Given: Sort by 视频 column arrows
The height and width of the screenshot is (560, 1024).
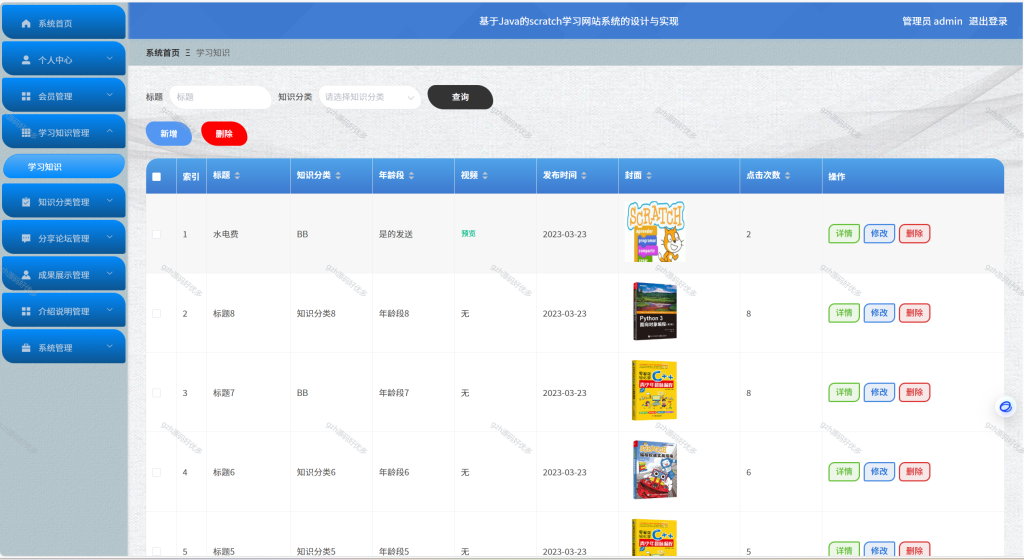Looking at the screenshot, I should (485, 176).
